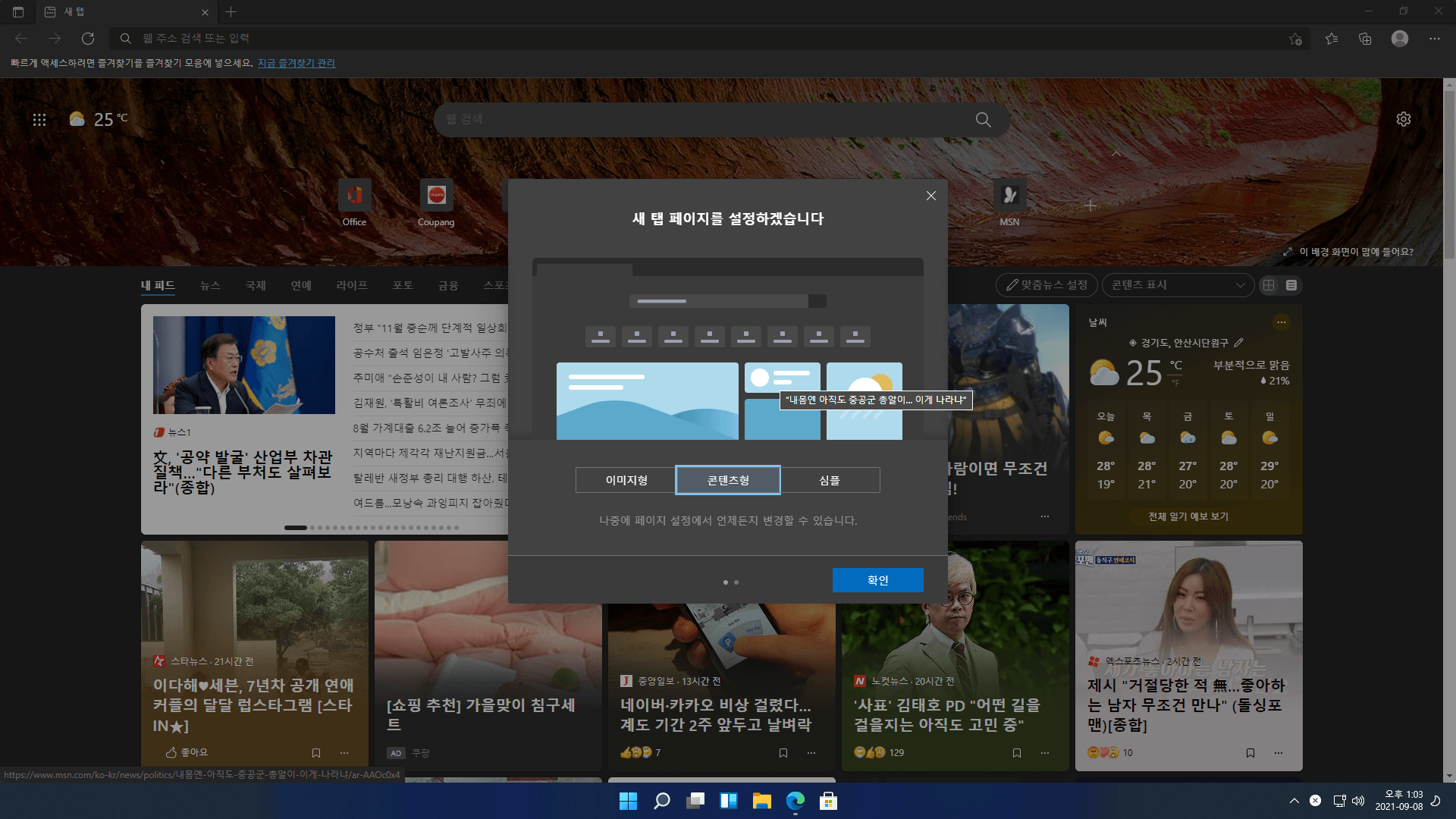Select 목 forecast day column
Screen dimensions: 1456x819
(x=1147, y=452)
